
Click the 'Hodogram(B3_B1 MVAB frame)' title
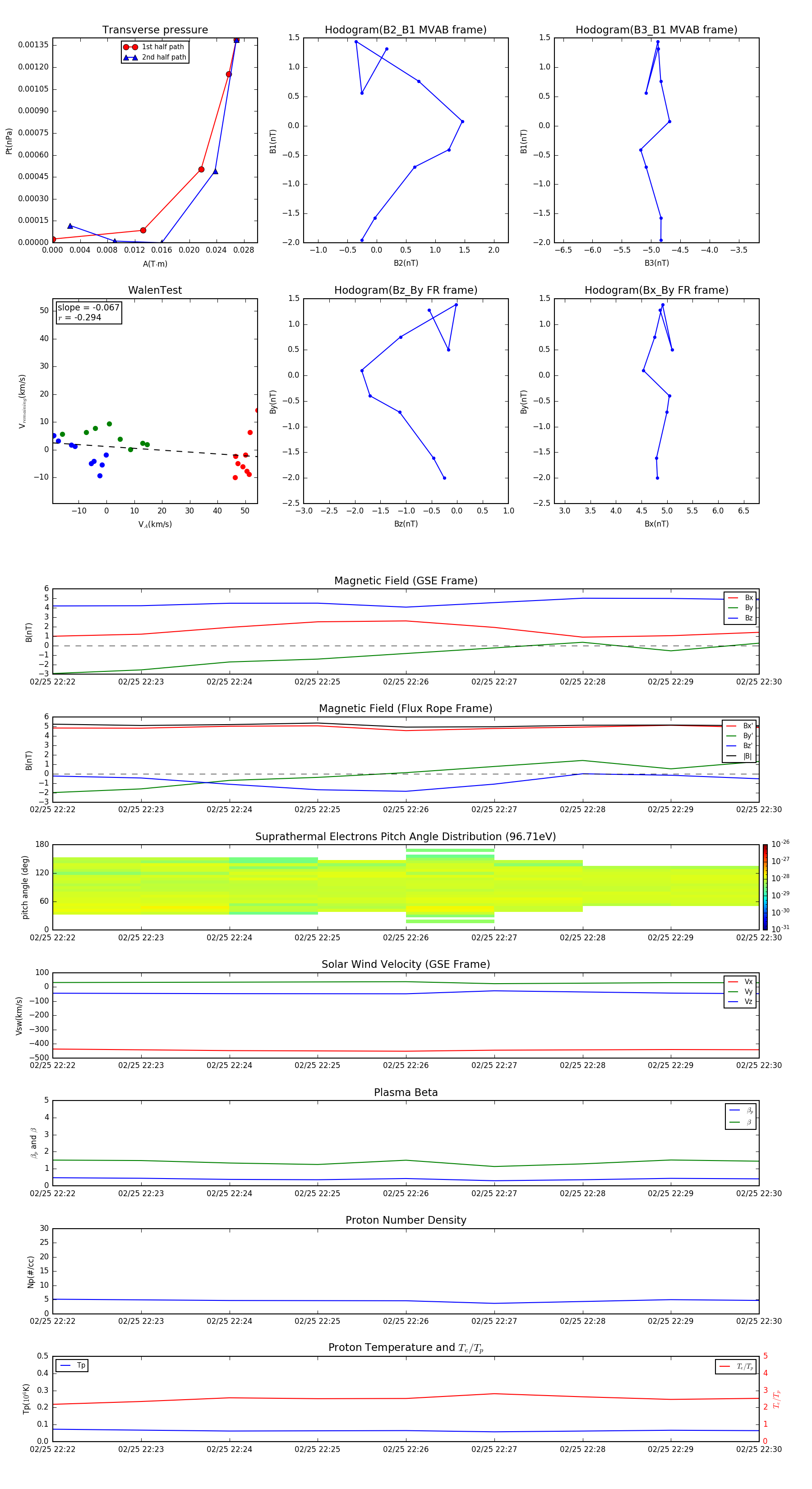coord(656,30)
